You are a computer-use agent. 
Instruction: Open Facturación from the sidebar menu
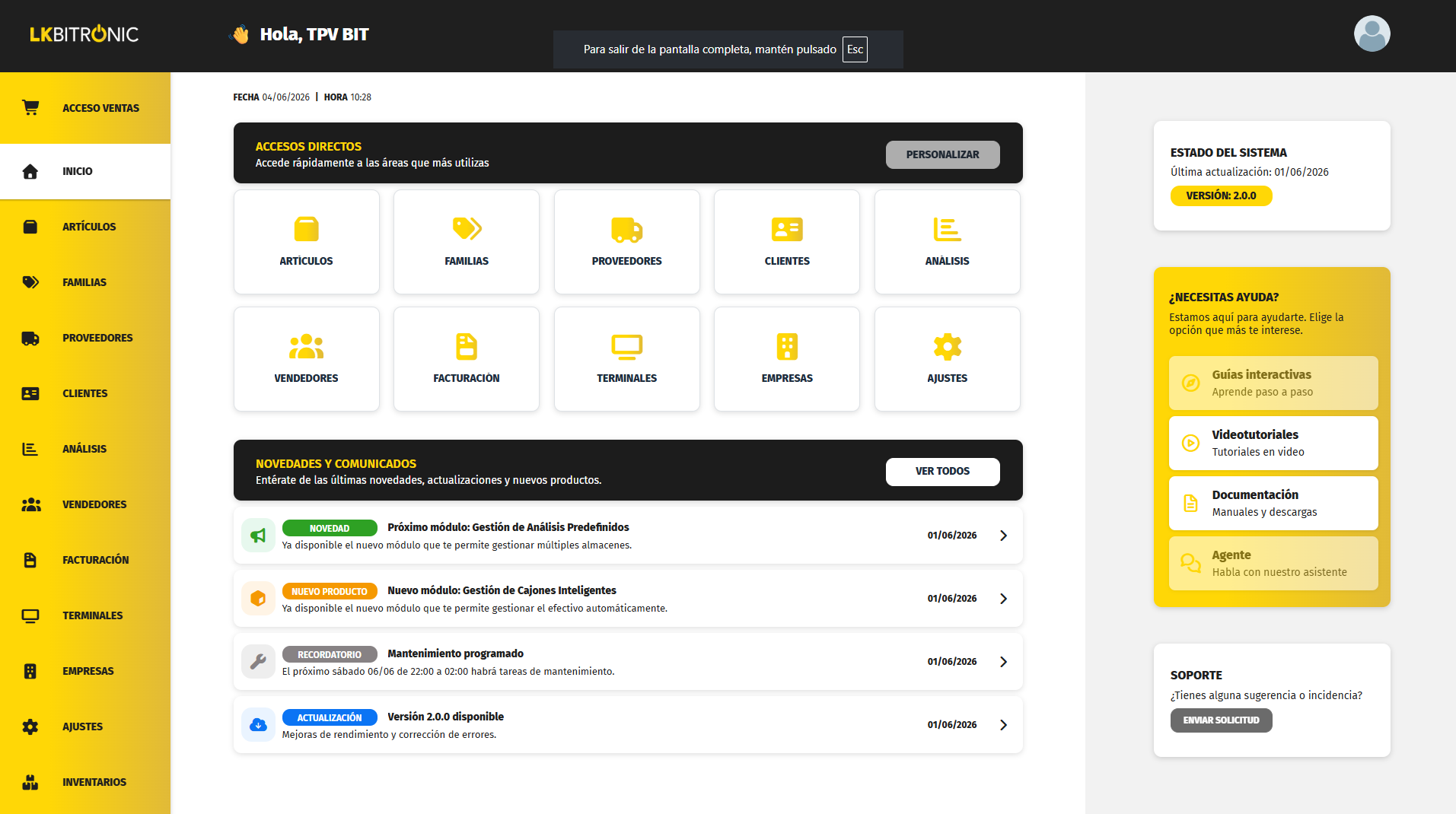[x=85, y=560]
